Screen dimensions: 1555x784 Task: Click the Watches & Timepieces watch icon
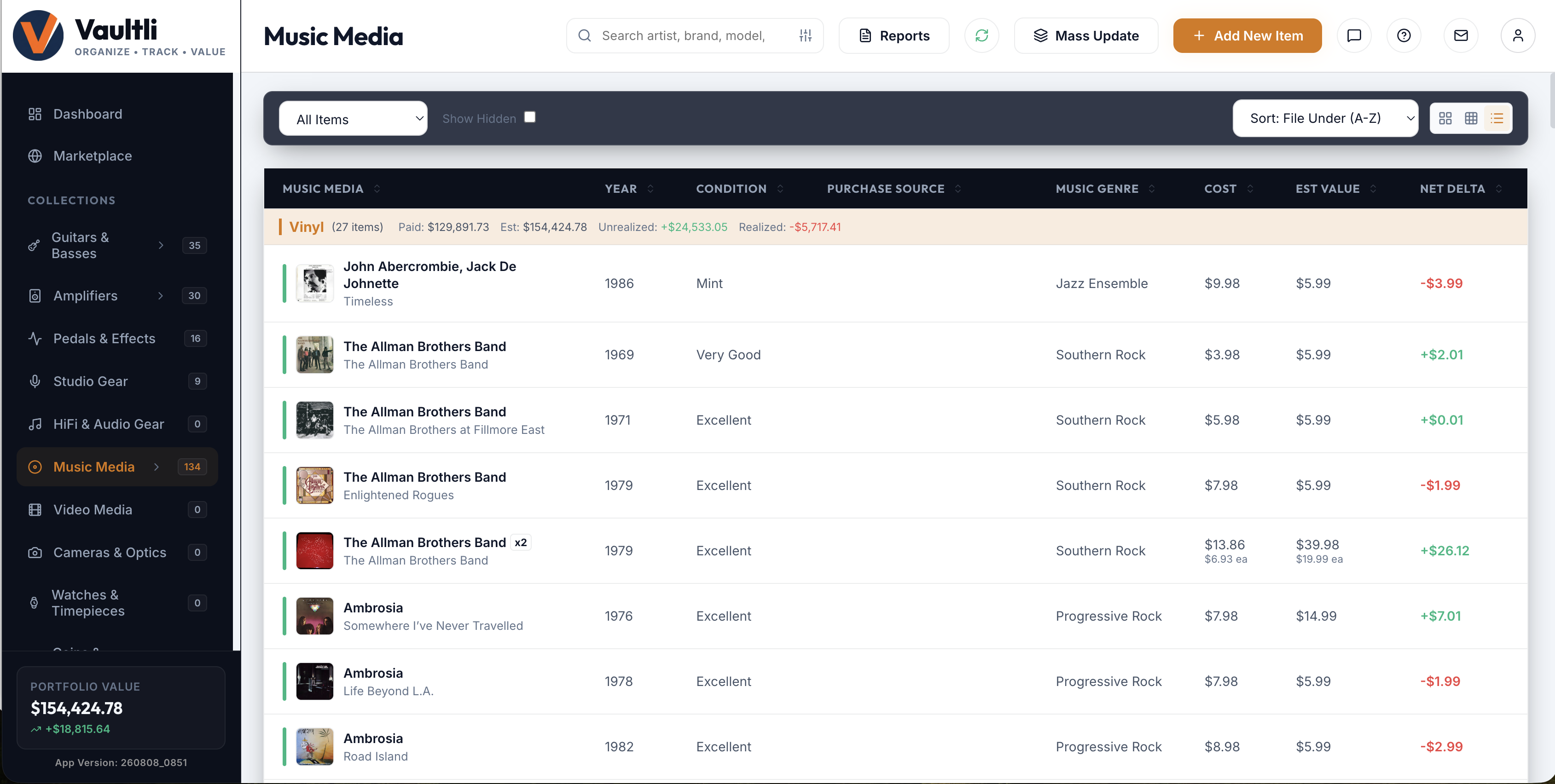pos(34,603)
